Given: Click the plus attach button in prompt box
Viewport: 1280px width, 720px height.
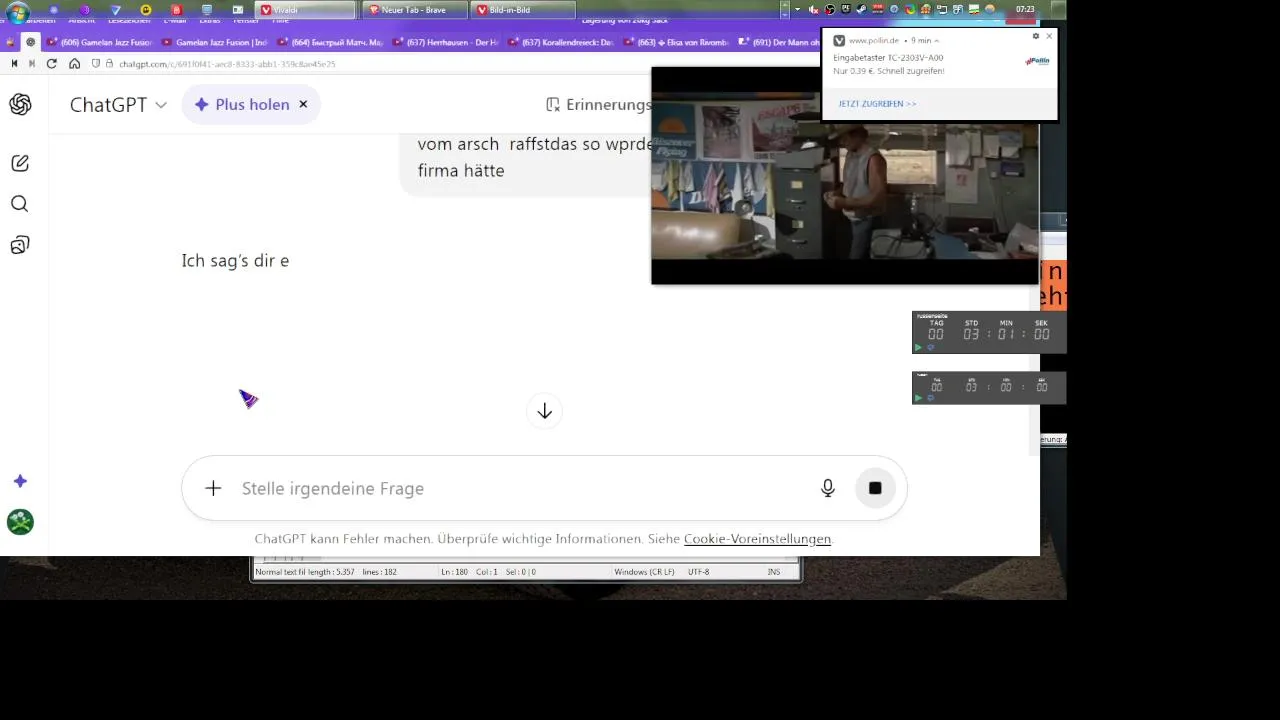Looking at the screenshot, I should coord(213,488).
